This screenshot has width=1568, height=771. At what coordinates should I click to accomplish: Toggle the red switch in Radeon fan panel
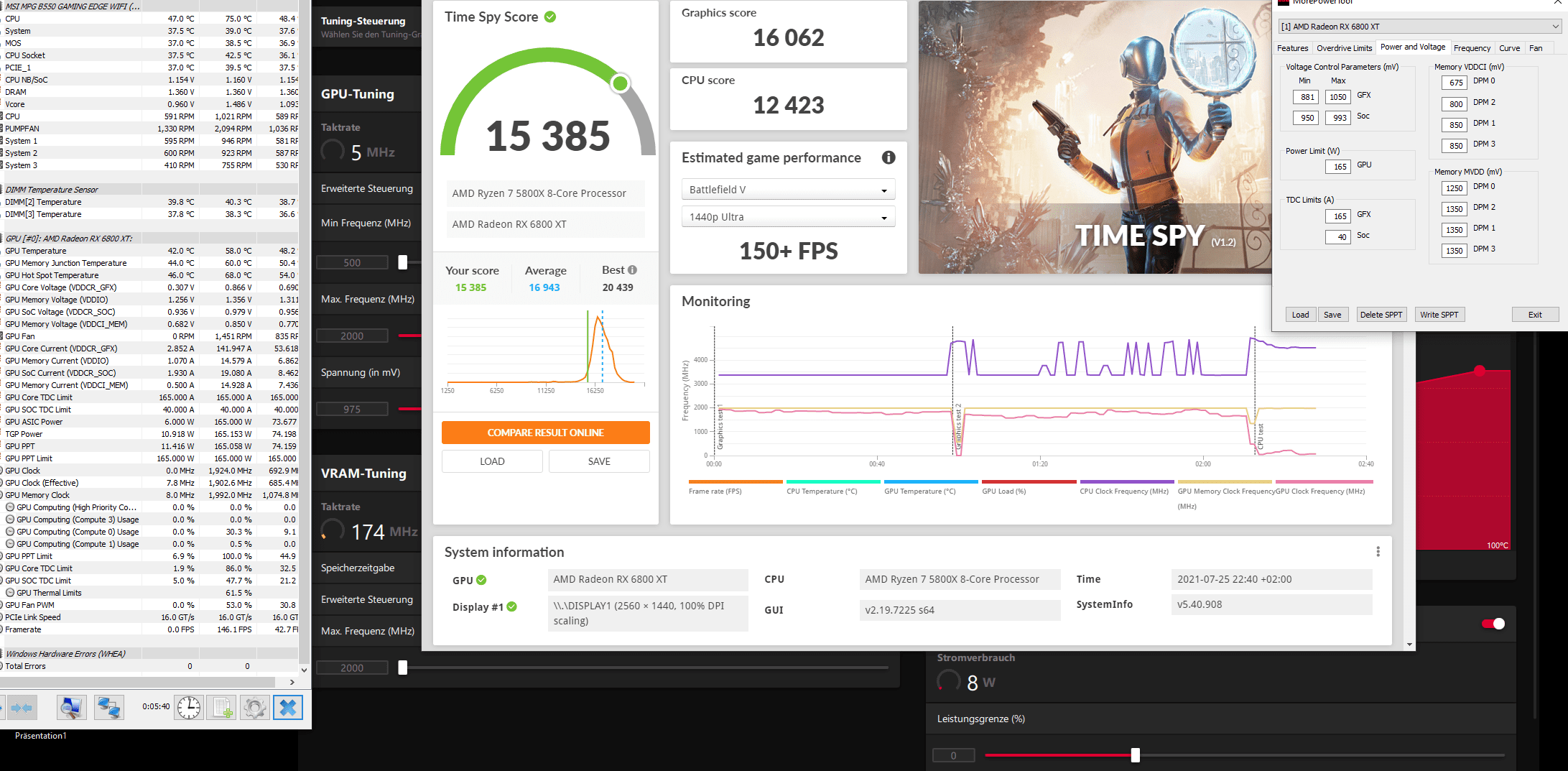coord(1493,624)
